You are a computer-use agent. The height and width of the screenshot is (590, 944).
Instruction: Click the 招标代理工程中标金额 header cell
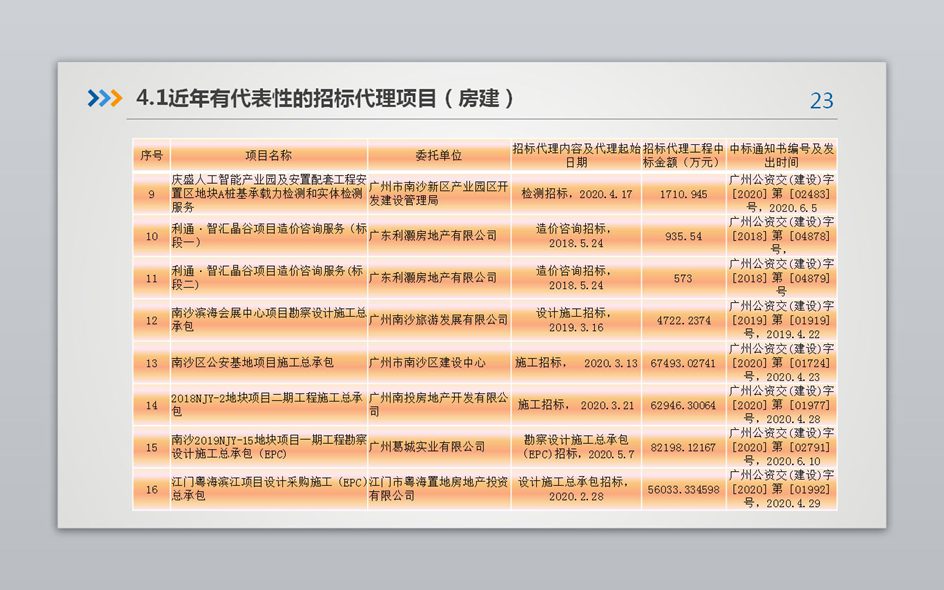click(683, 155)
